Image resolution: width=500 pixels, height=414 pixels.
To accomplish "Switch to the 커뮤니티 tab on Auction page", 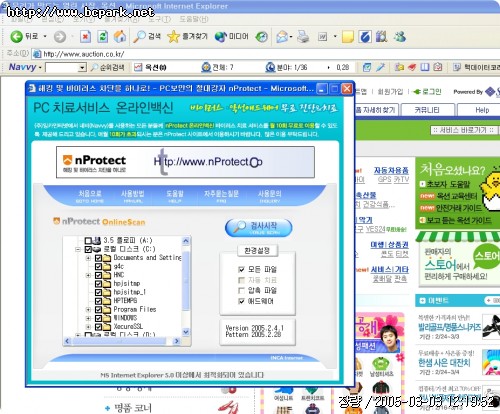I will coord(428,110).
